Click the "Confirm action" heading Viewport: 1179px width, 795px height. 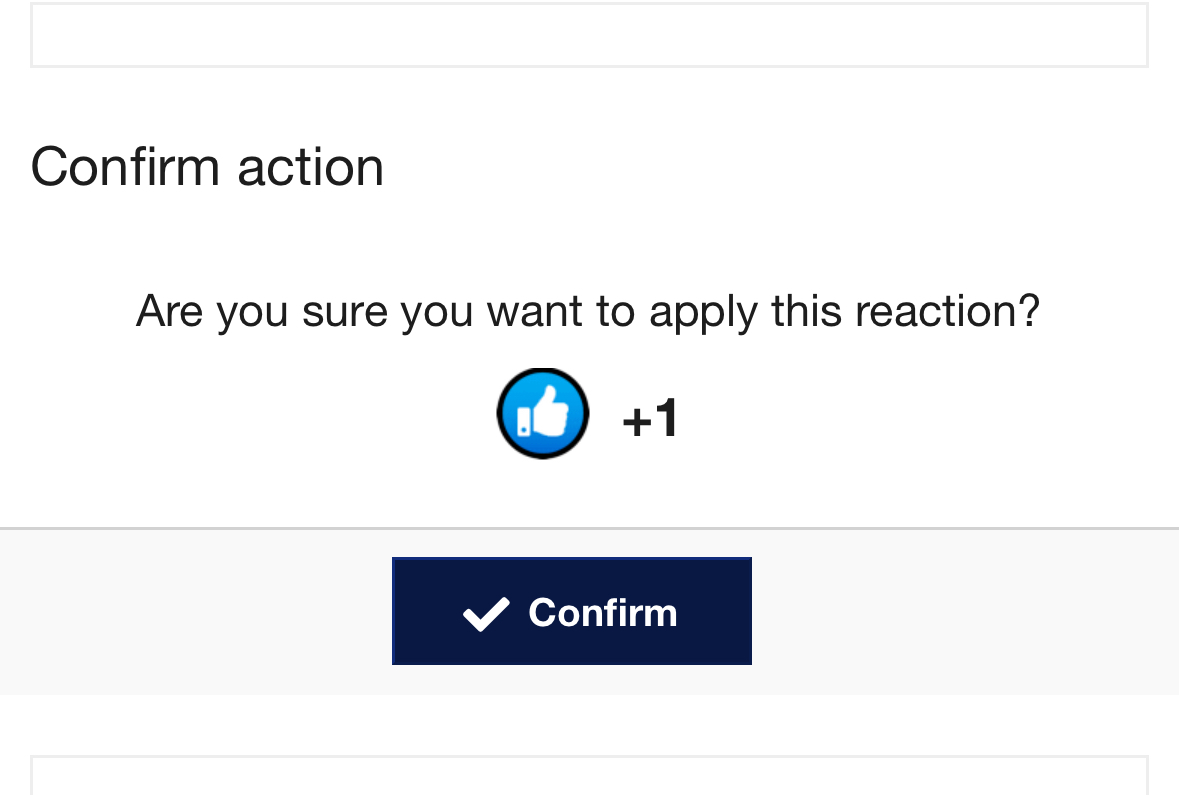pos(207,166)
